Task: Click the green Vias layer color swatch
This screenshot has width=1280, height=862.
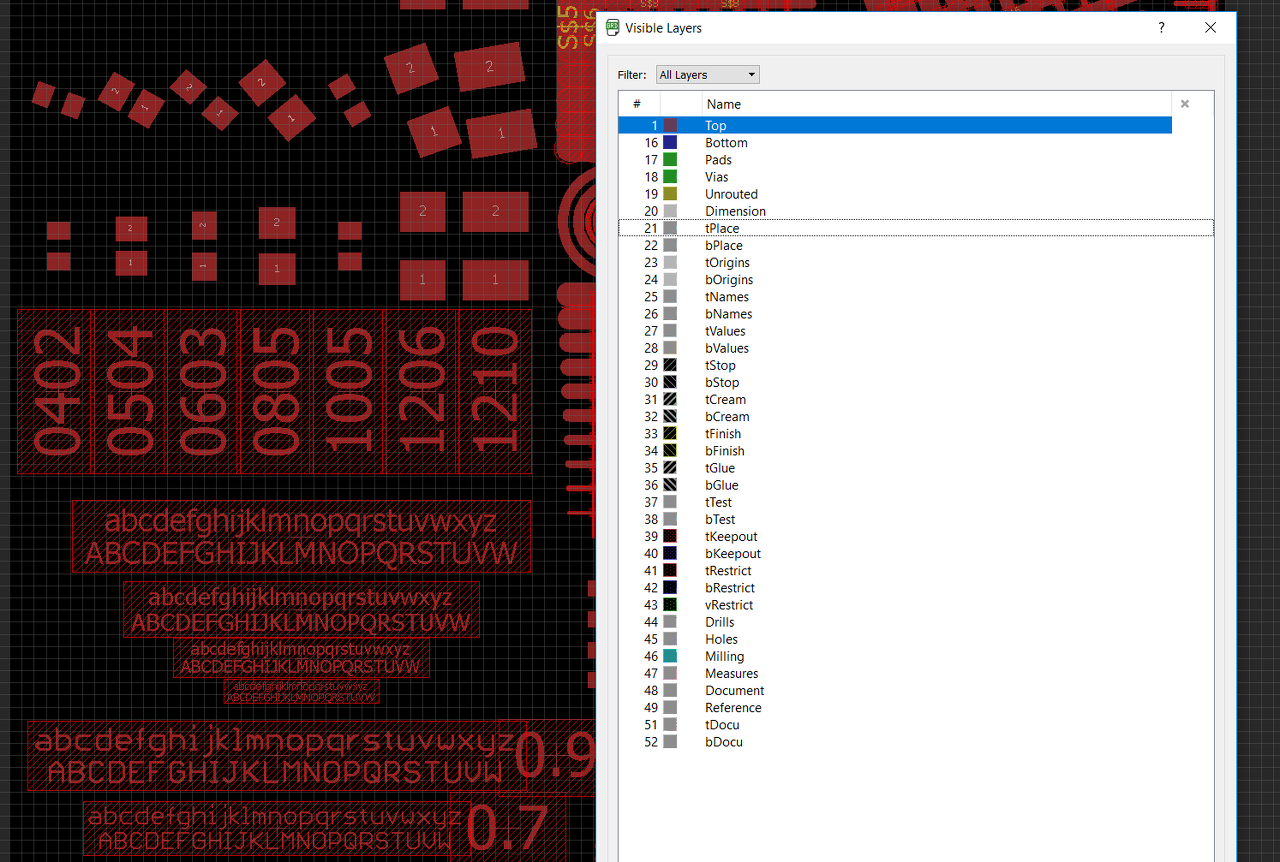Action: click(670, 177)
